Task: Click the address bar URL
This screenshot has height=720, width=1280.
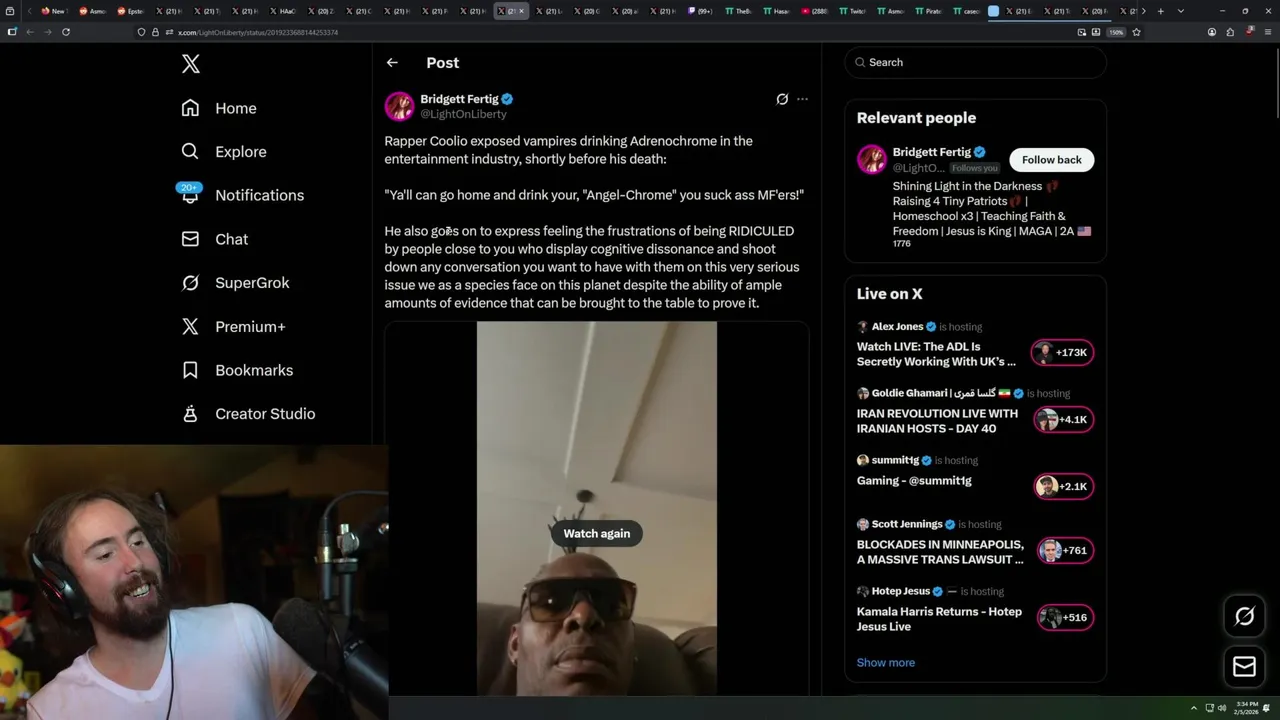Action: pos(258,32)
